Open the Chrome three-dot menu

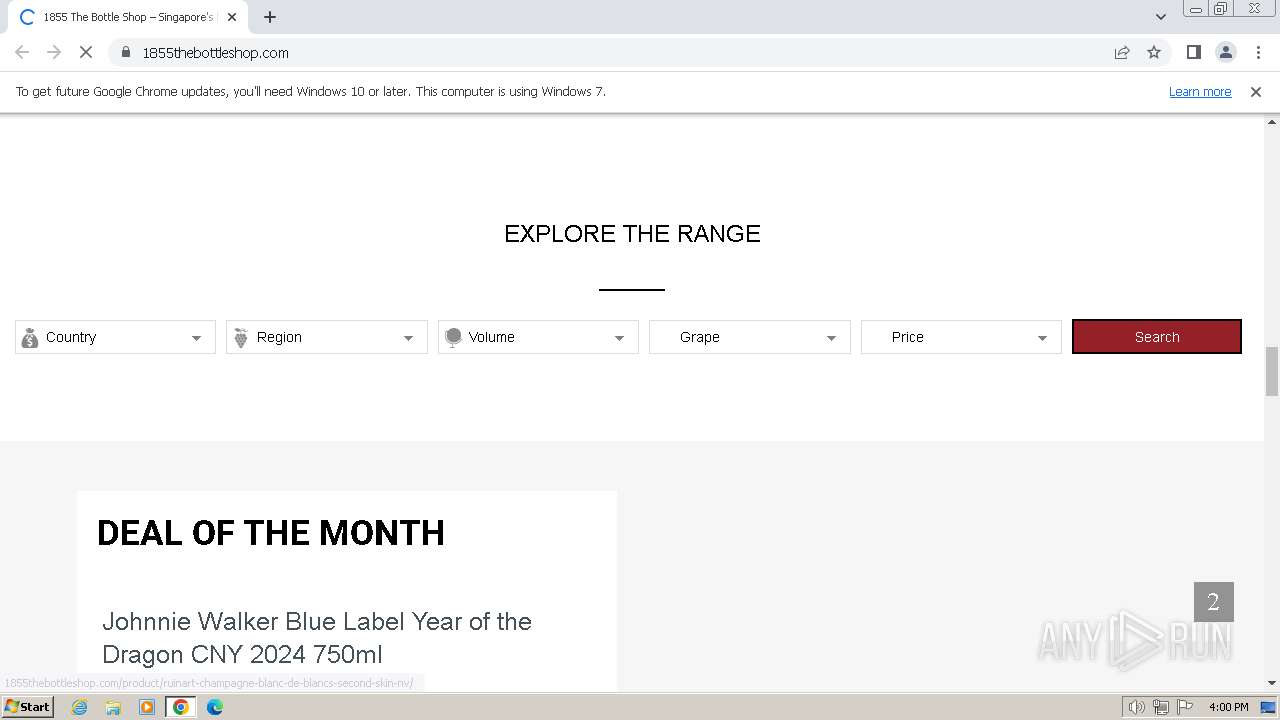coord(1258,53)
